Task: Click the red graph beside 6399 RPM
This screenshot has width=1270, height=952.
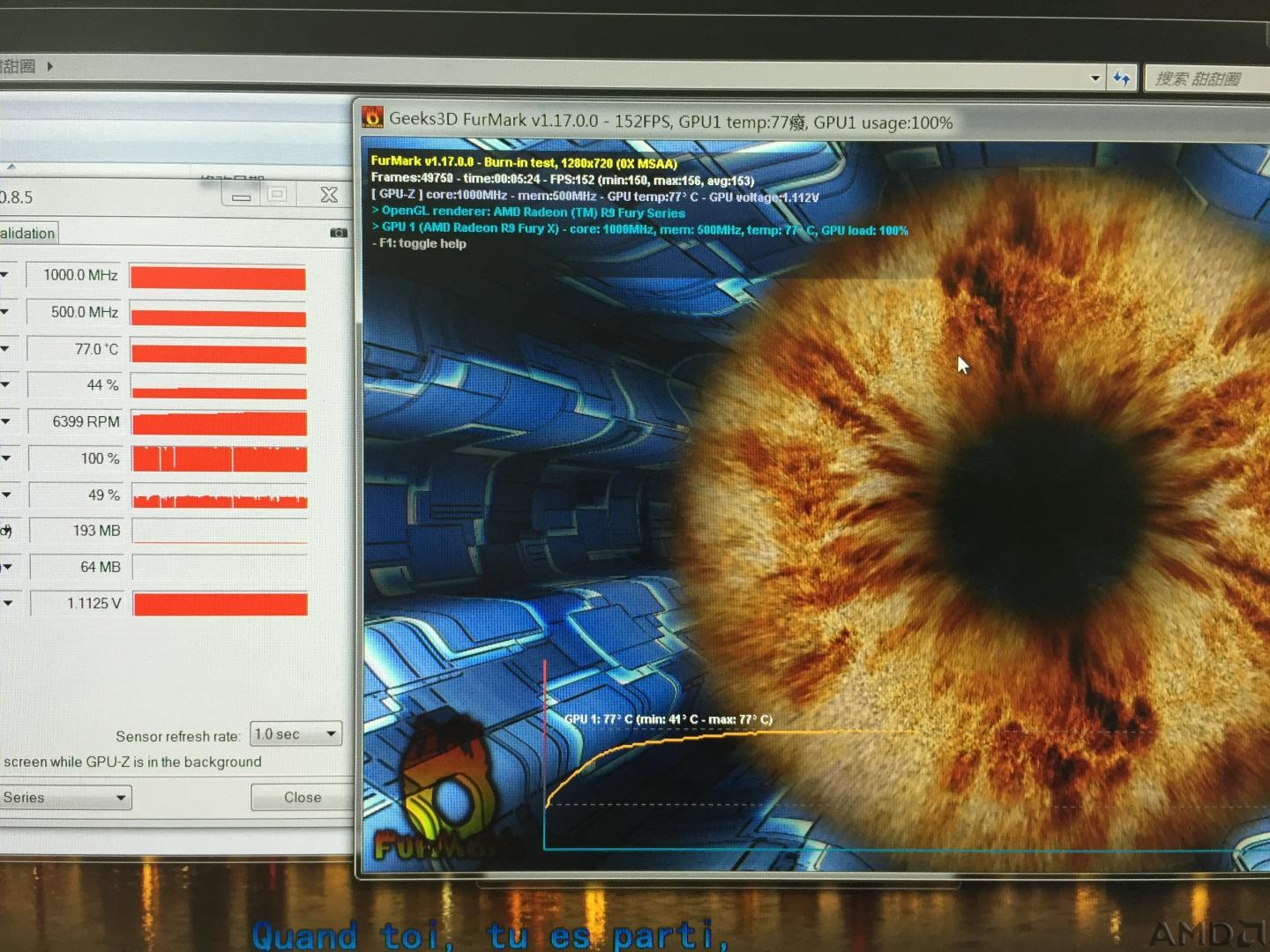Action: click(x=219, y=423)
